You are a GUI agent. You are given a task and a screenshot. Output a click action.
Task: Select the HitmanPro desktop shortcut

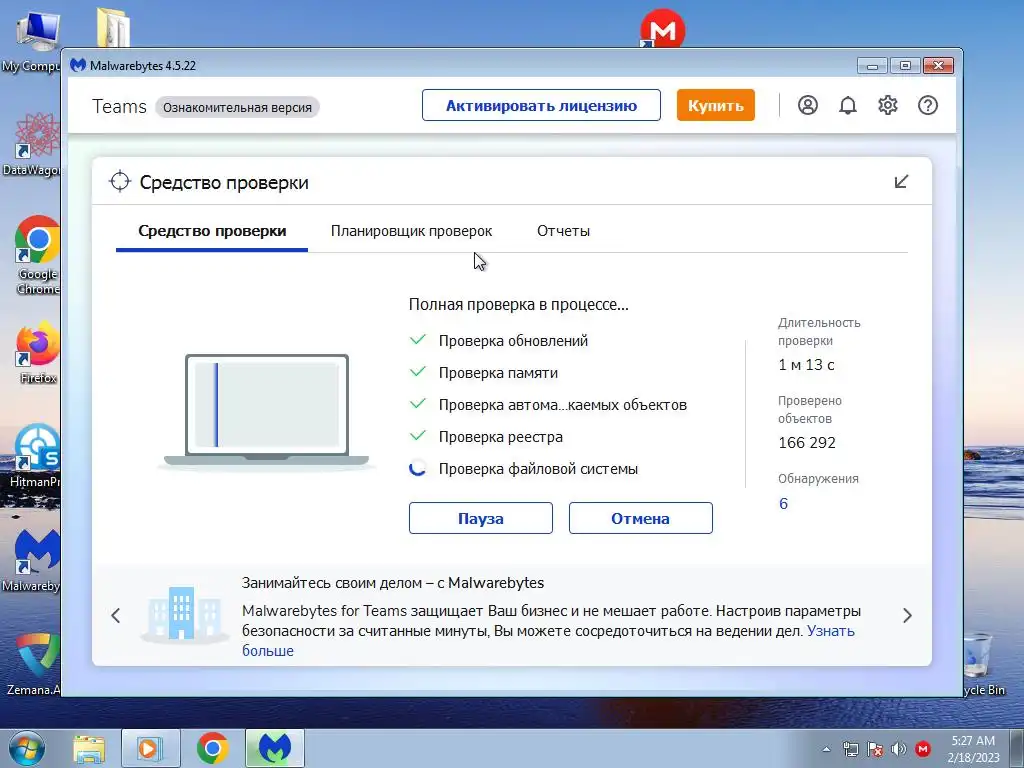click(35, 456)
